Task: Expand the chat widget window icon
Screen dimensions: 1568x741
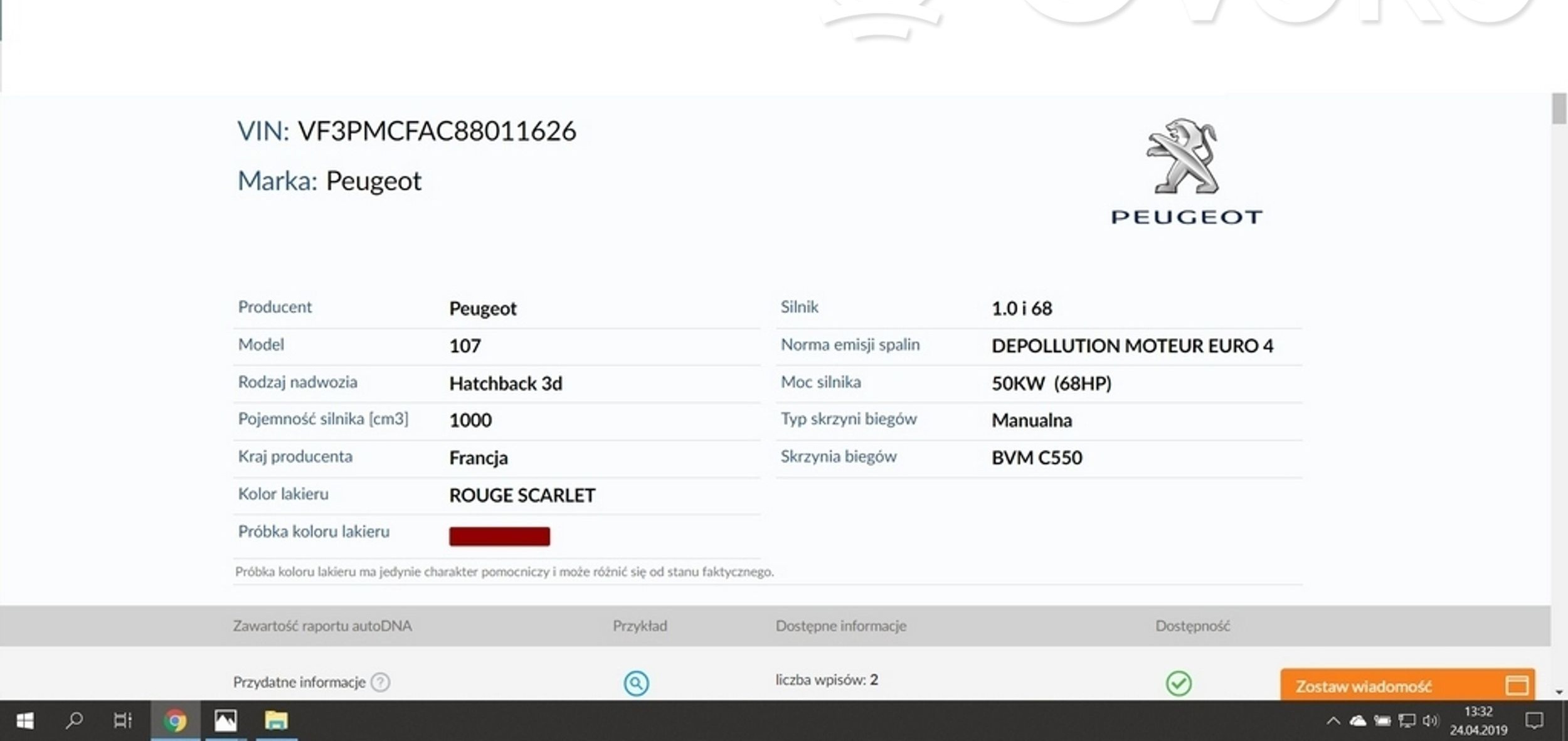Action: [x=1517, y=685]
